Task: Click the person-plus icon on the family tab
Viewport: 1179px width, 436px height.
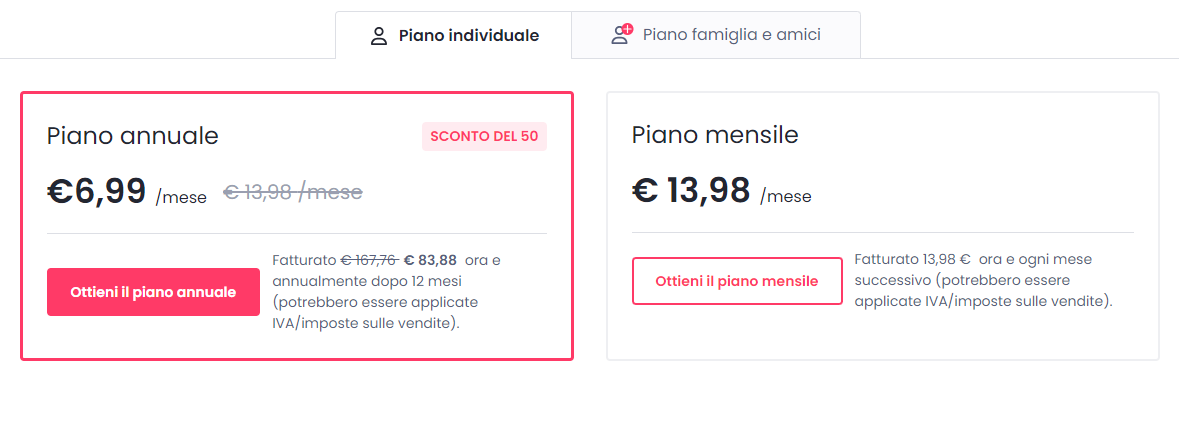Action: coord(621,35)
